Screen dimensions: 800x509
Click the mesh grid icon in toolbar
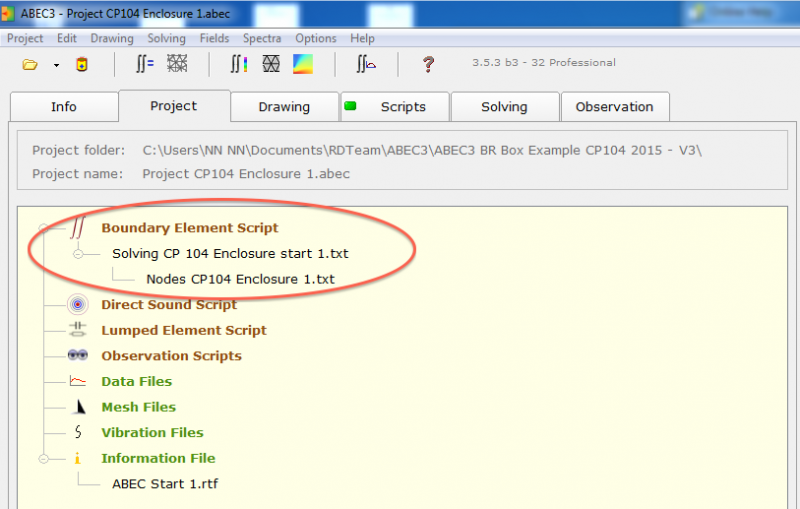pyautogui.click(x=177, y=65)
